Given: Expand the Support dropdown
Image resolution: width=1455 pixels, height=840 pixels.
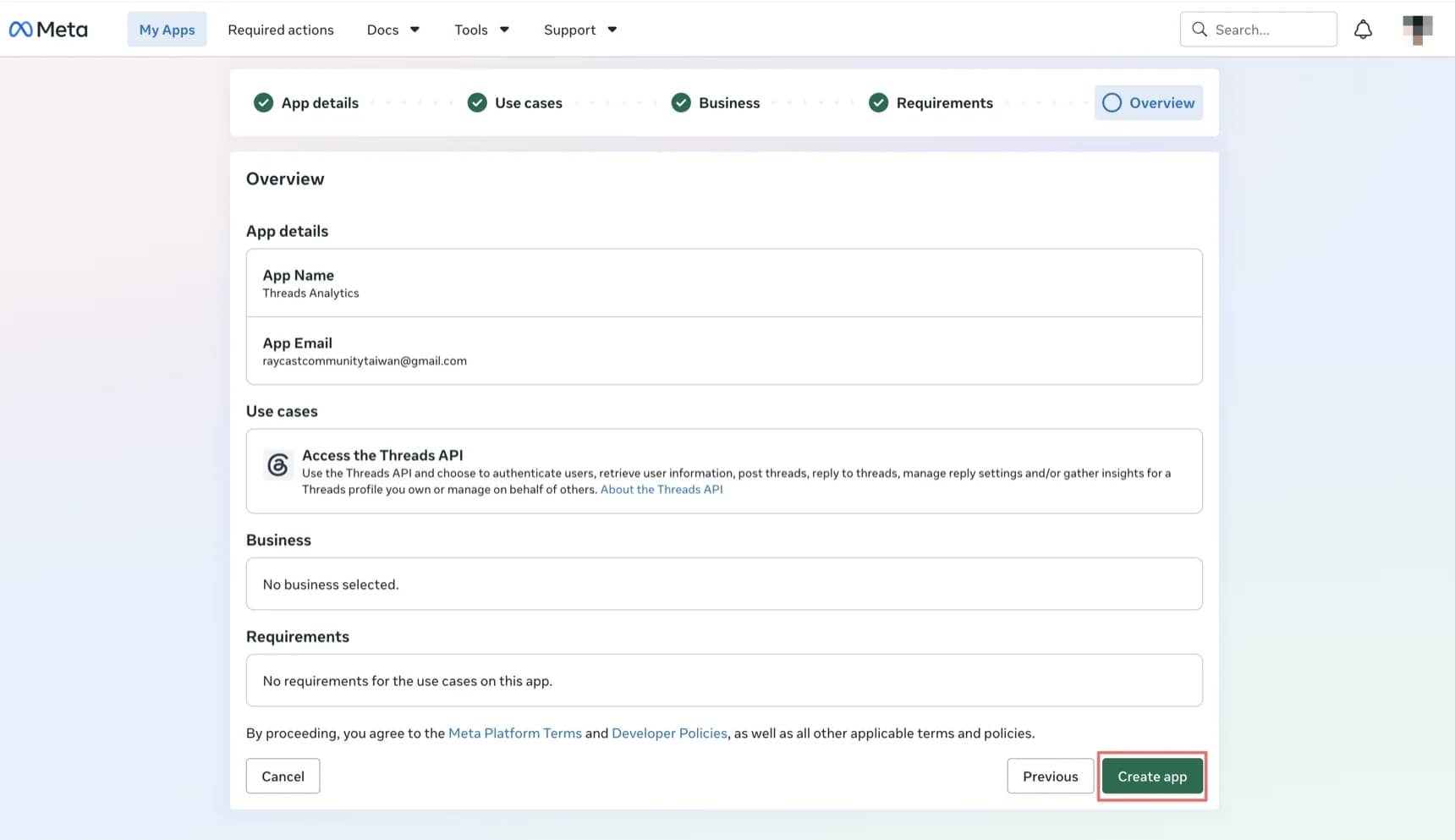Looking at the screenshot, I should (580, 30).
